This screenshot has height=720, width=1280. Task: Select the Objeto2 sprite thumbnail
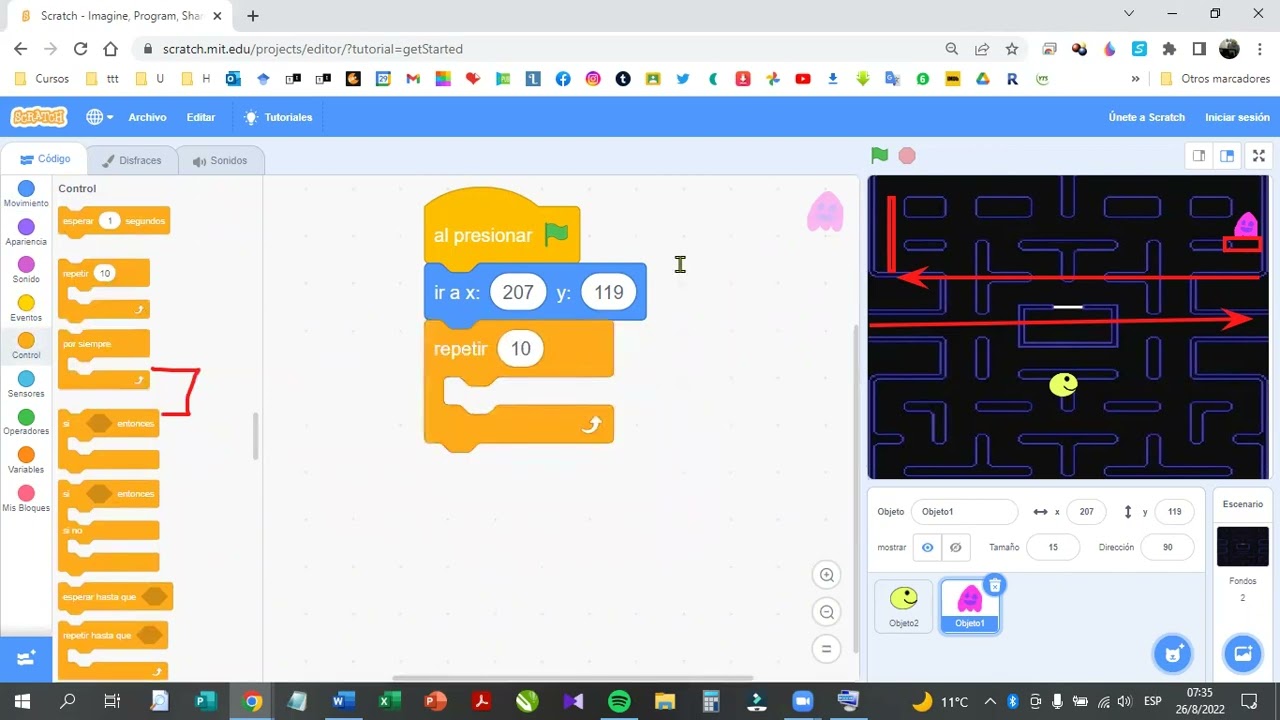pyautogui.click(x=904, y=606)
